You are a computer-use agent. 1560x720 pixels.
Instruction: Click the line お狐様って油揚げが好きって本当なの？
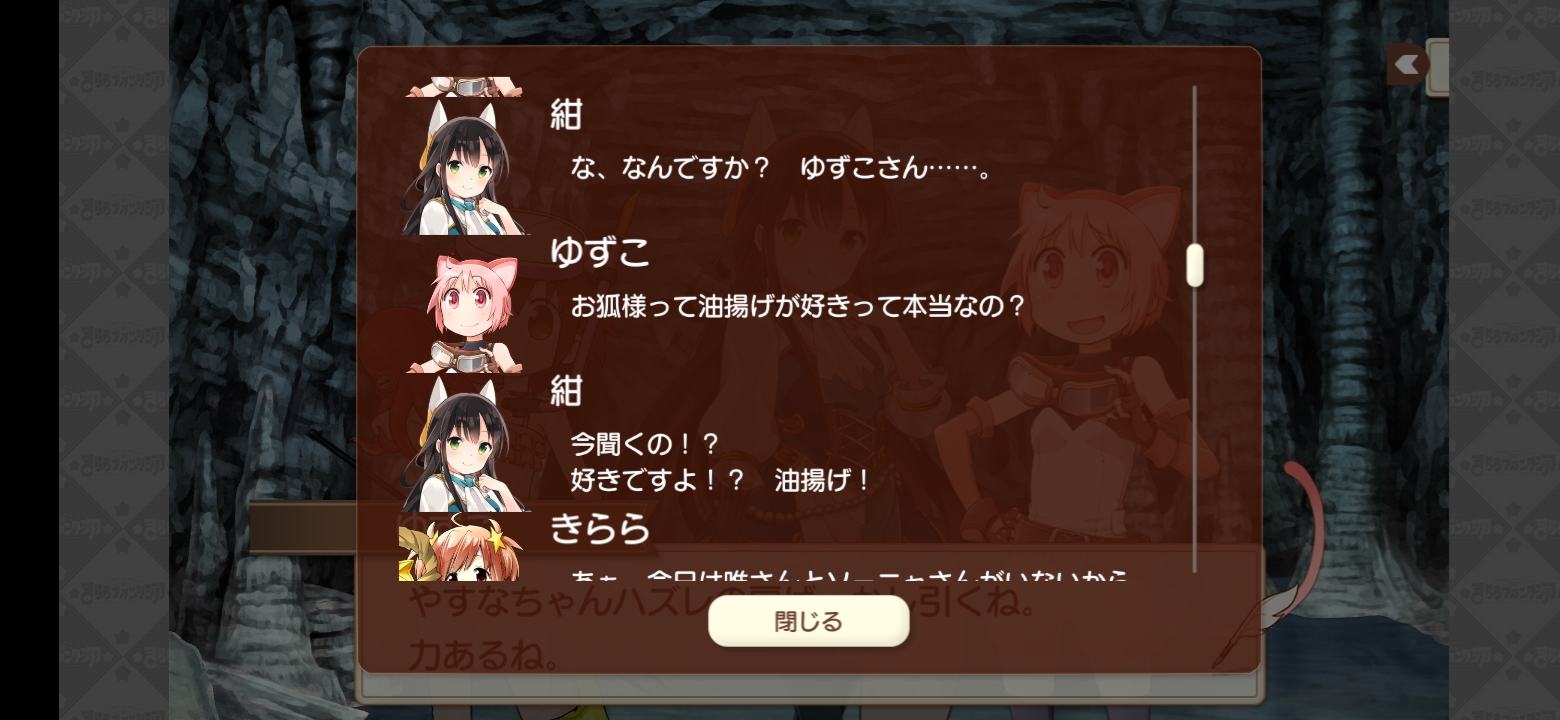[798, 305]
